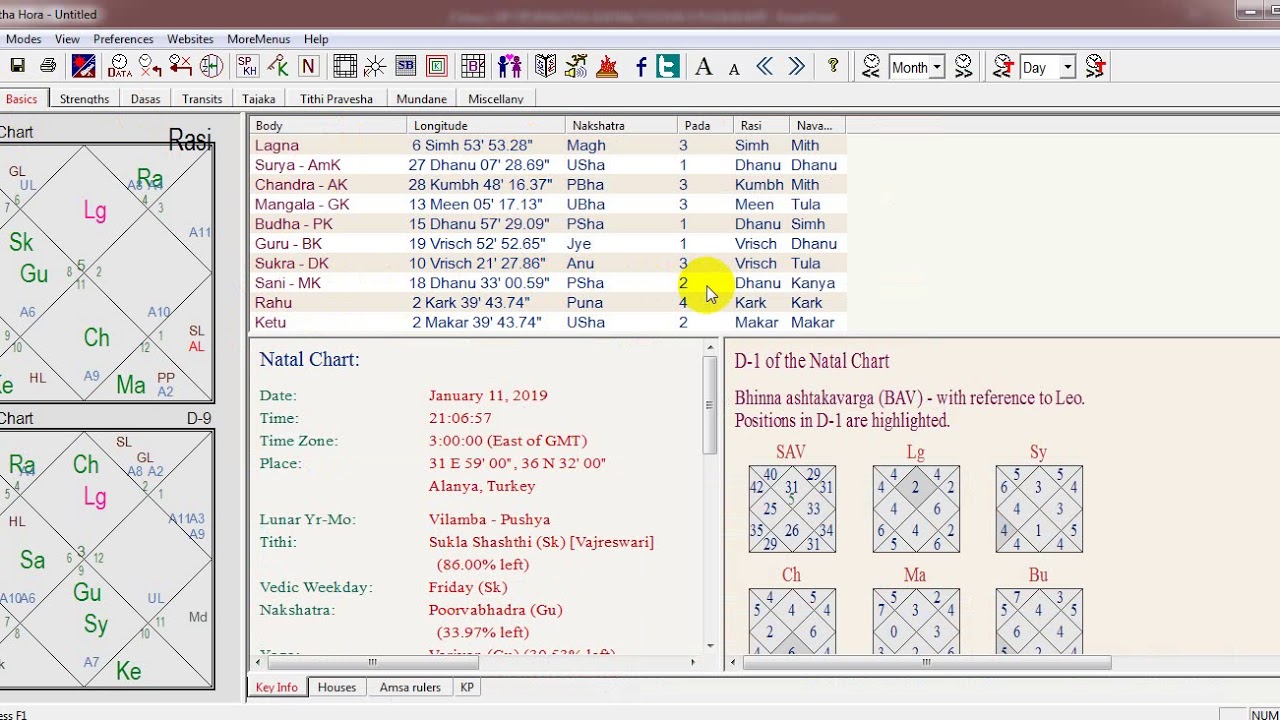This screenshot has height=720, width=1280.
Task: Click the black grid chart icon
Action: [x=345, y=66]
